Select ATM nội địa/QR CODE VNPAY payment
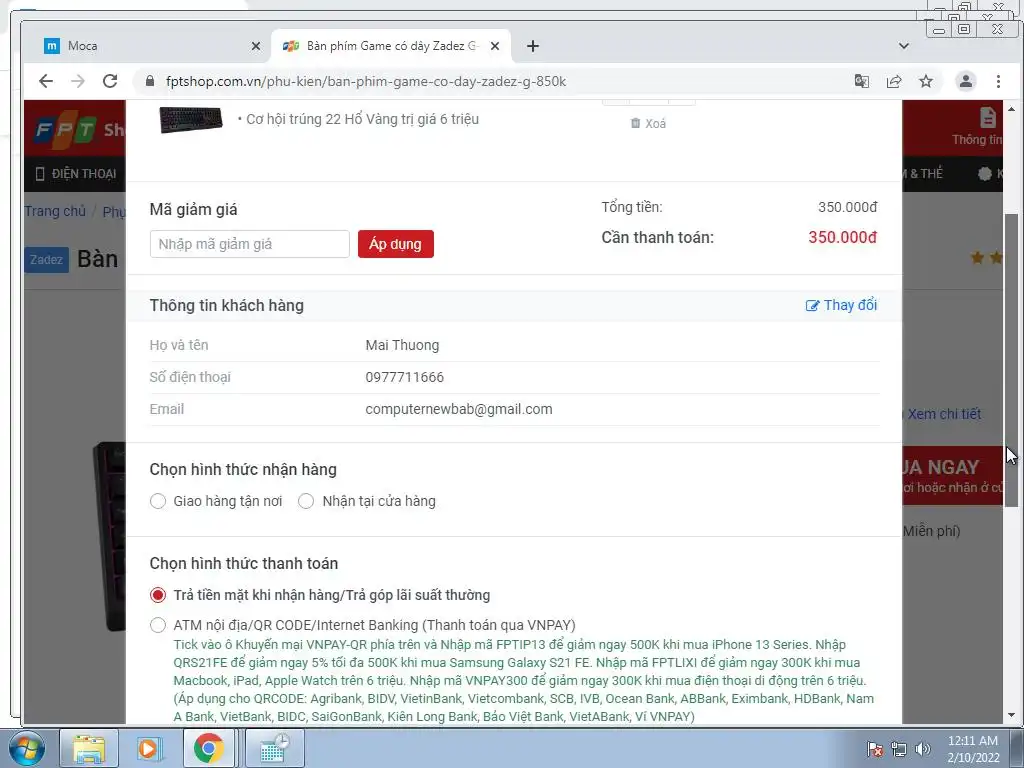This screenshot has height=768, width=1024. (158, 625)
